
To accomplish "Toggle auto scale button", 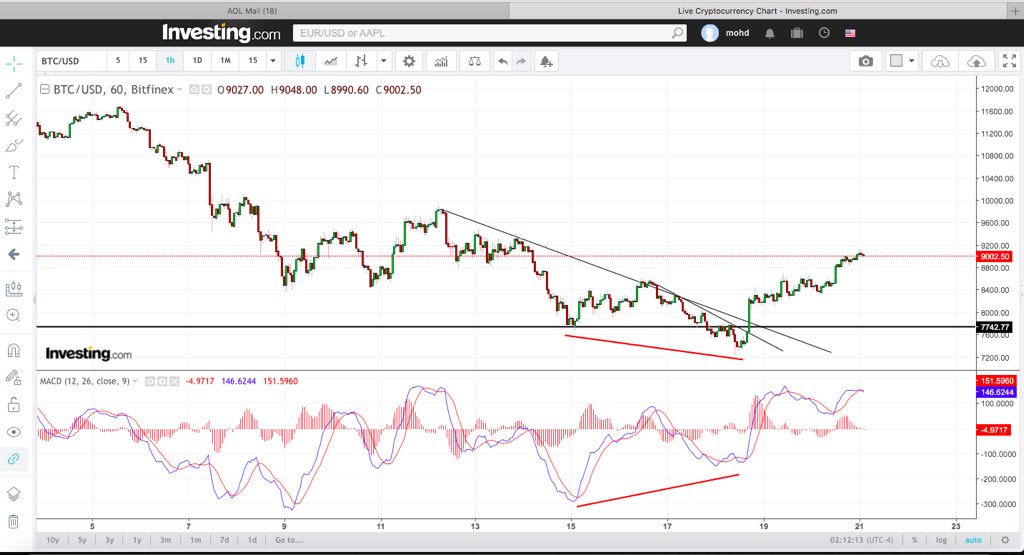I will coord(973,540).
